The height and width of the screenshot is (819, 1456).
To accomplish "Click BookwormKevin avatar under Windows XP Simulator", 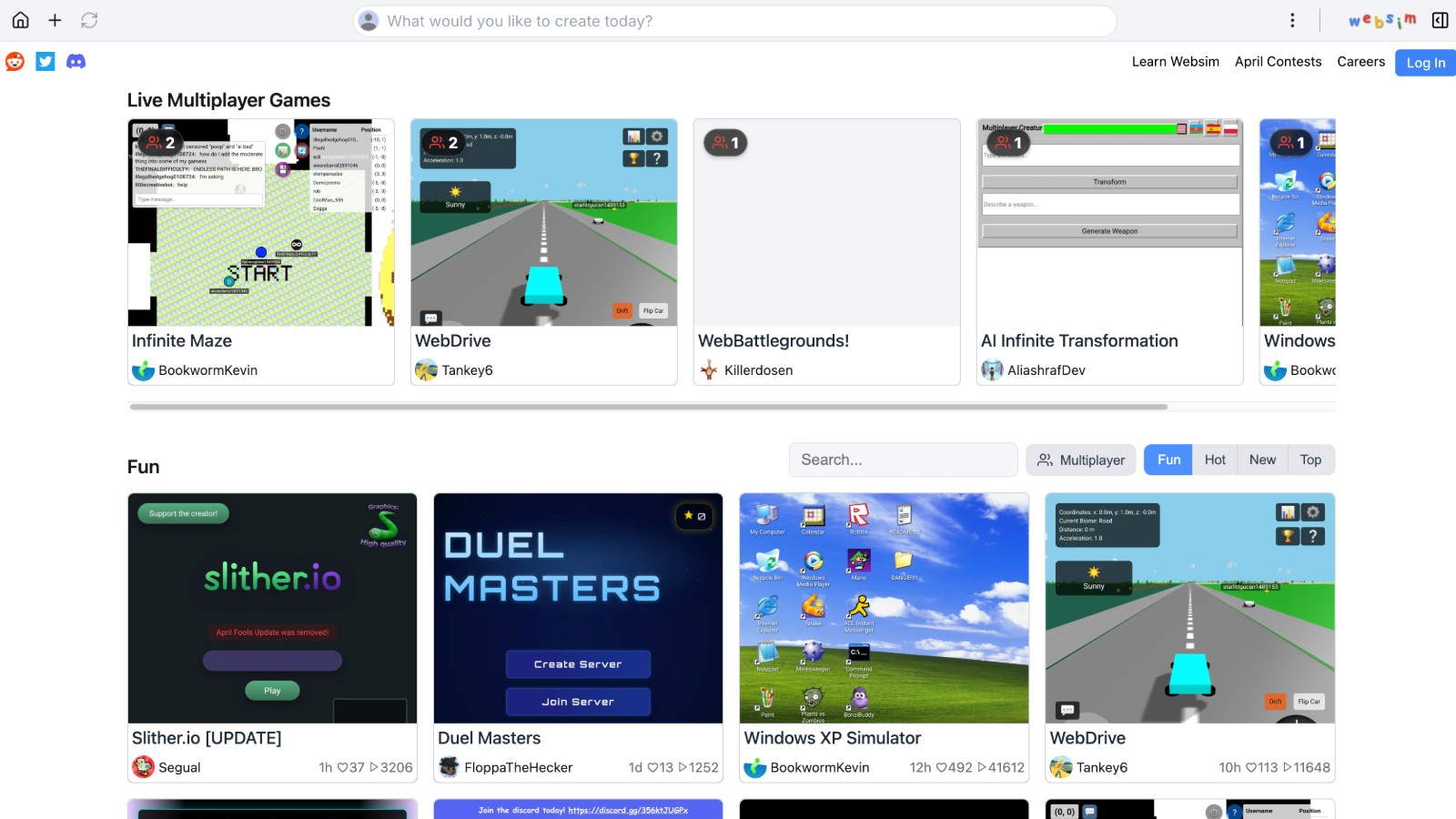I will pos(755,767).
